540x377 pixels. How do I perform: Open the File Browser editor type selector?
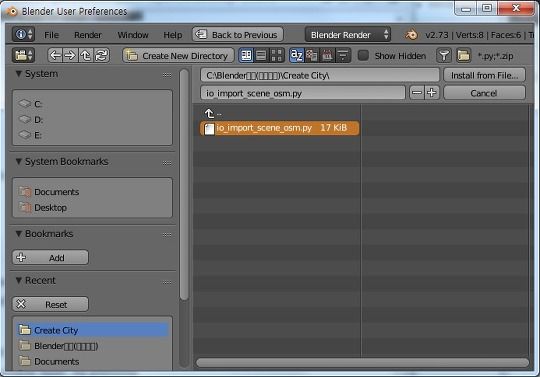[23, 55]
